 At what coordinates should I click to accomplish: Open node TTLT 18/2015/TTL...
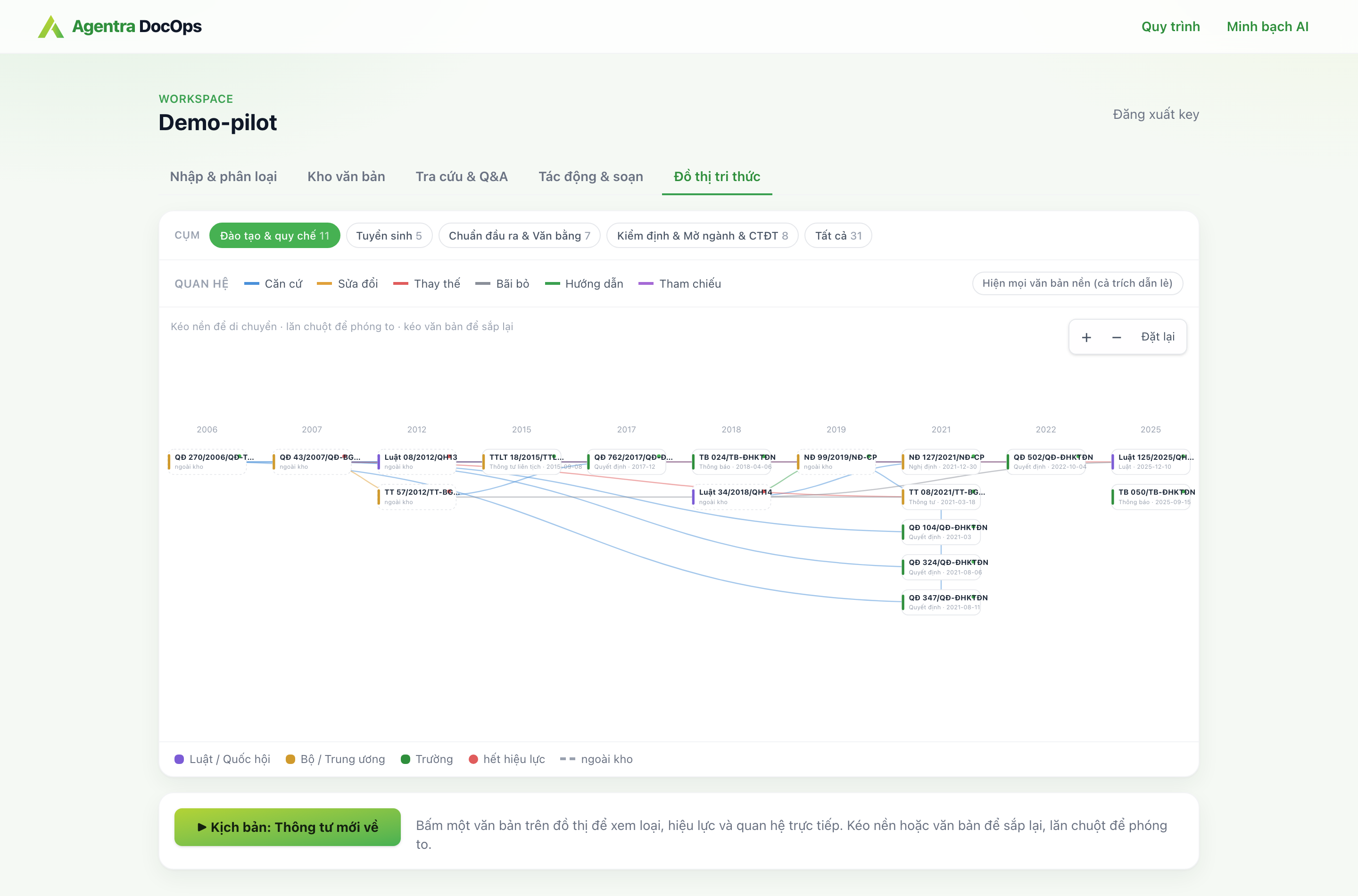522,462
